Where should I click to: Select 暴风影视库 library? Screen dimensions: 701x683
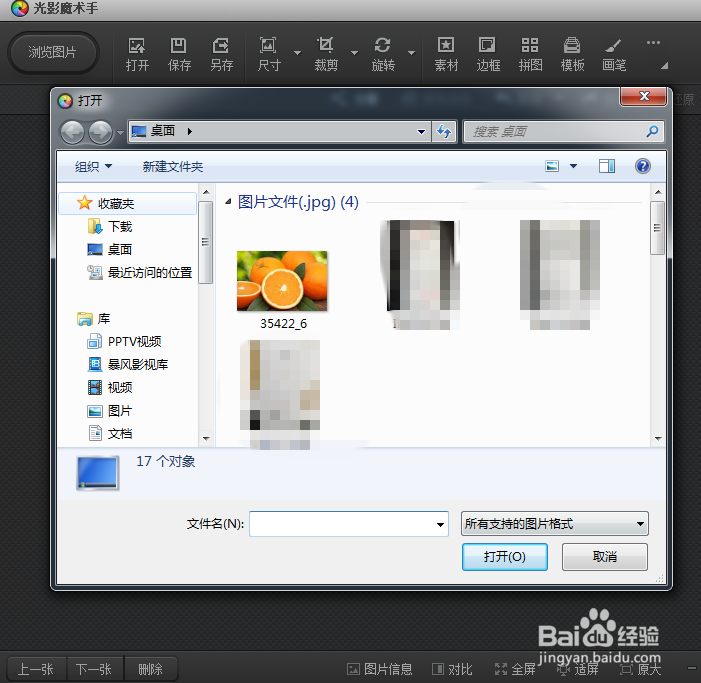click(127, 364)
